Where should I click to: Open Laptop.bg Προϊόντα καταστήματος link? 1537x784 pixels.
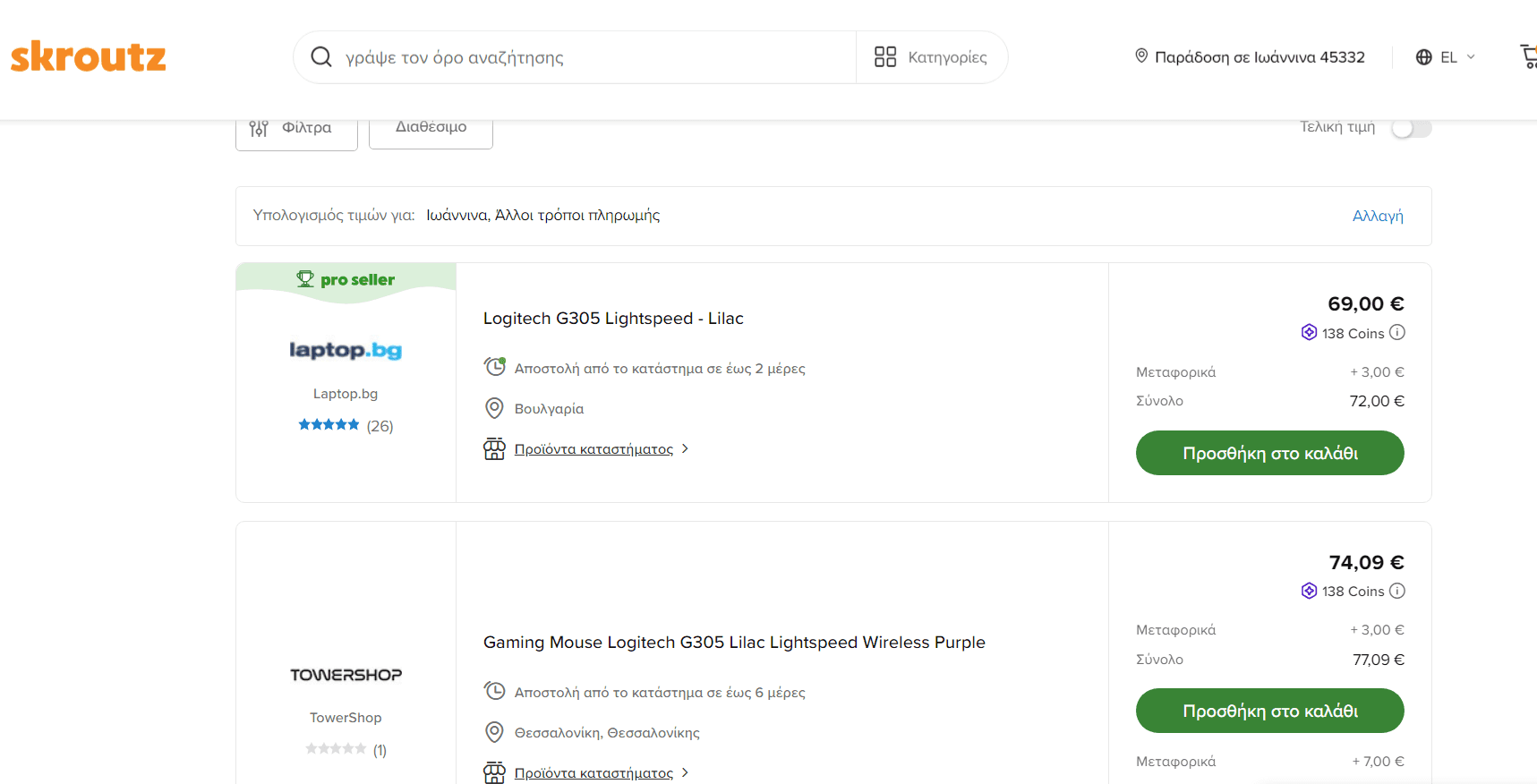coord(593,449)
